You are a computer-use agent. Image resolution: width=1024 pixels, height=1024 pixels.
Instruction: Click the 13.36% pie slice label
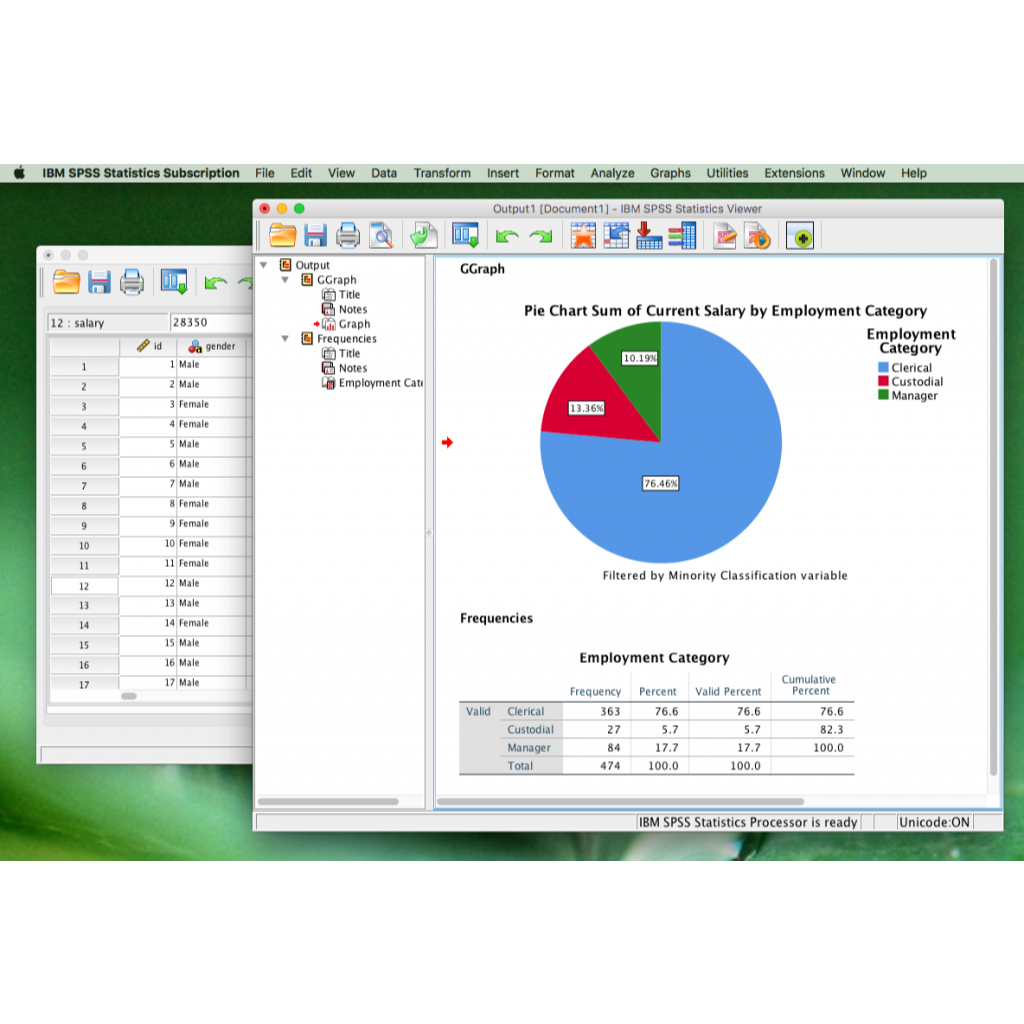pos(586,408)
